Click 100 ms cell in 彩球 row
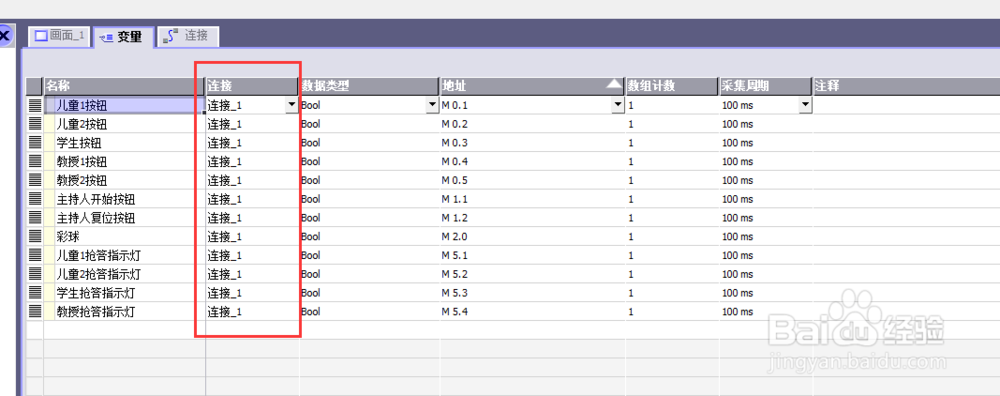 pyautogui.click(x=766, y=237)
